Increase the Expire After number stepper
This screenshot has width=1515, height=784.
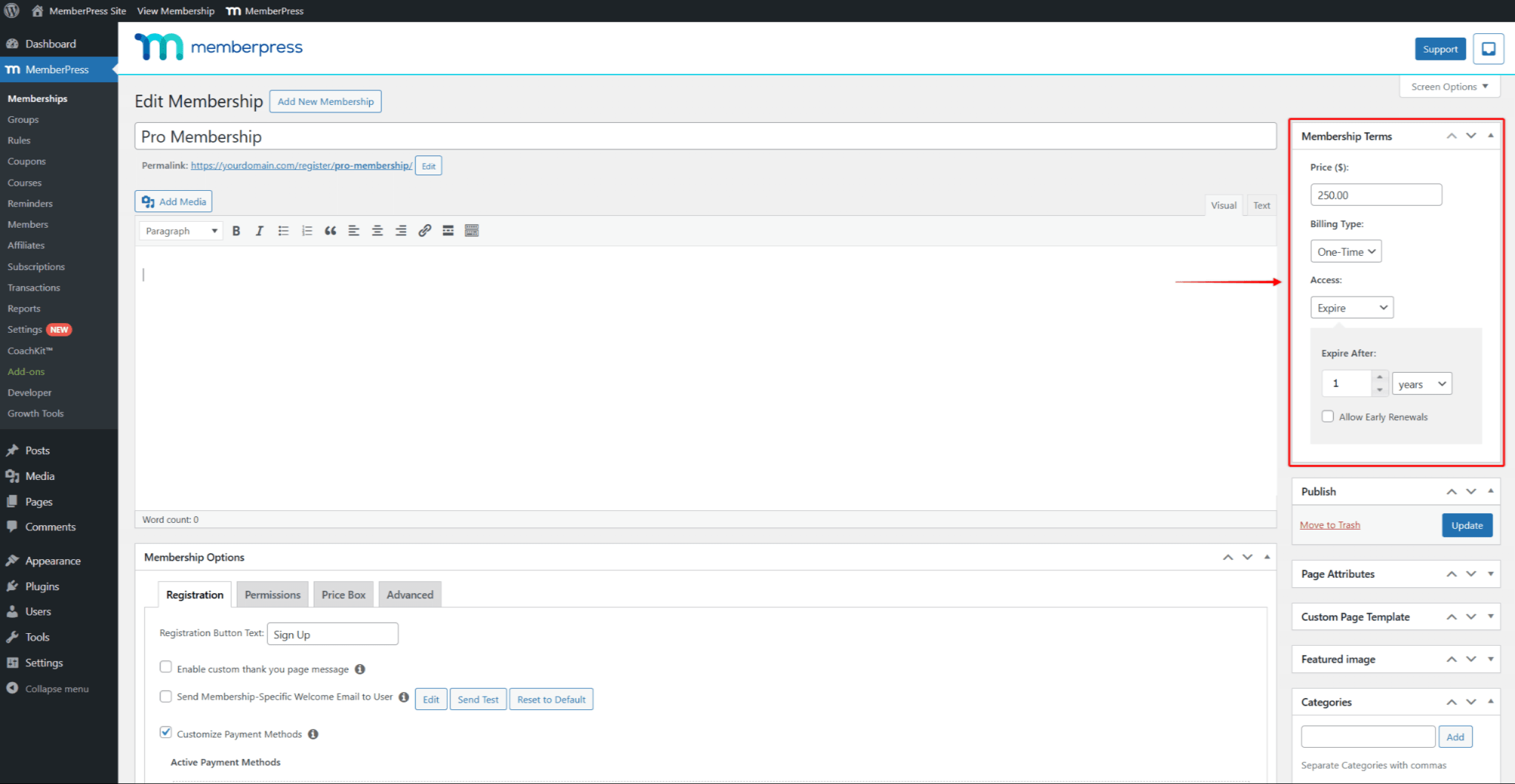(1380, 377)
